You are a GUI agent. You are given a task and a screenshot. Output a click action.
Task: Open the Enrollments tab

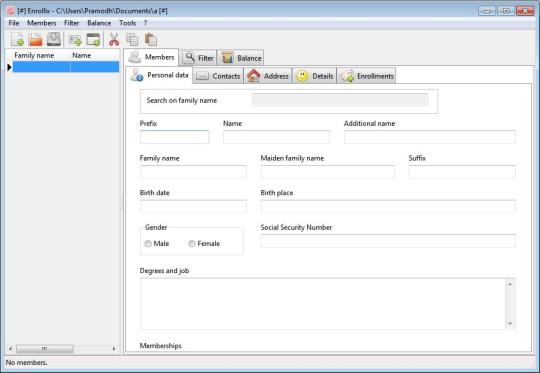[x=366, y=76]
